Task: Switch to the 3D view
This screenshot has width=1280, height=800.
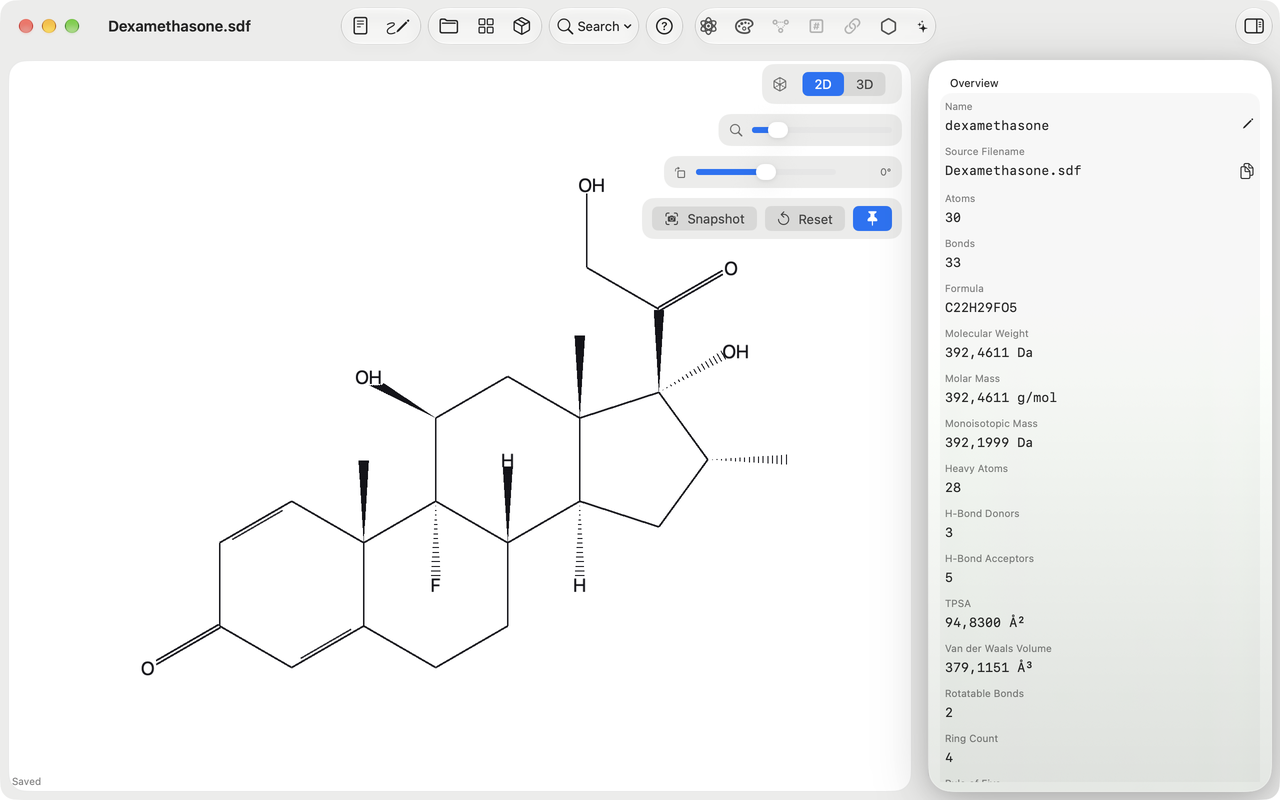Action: [865, 84]
